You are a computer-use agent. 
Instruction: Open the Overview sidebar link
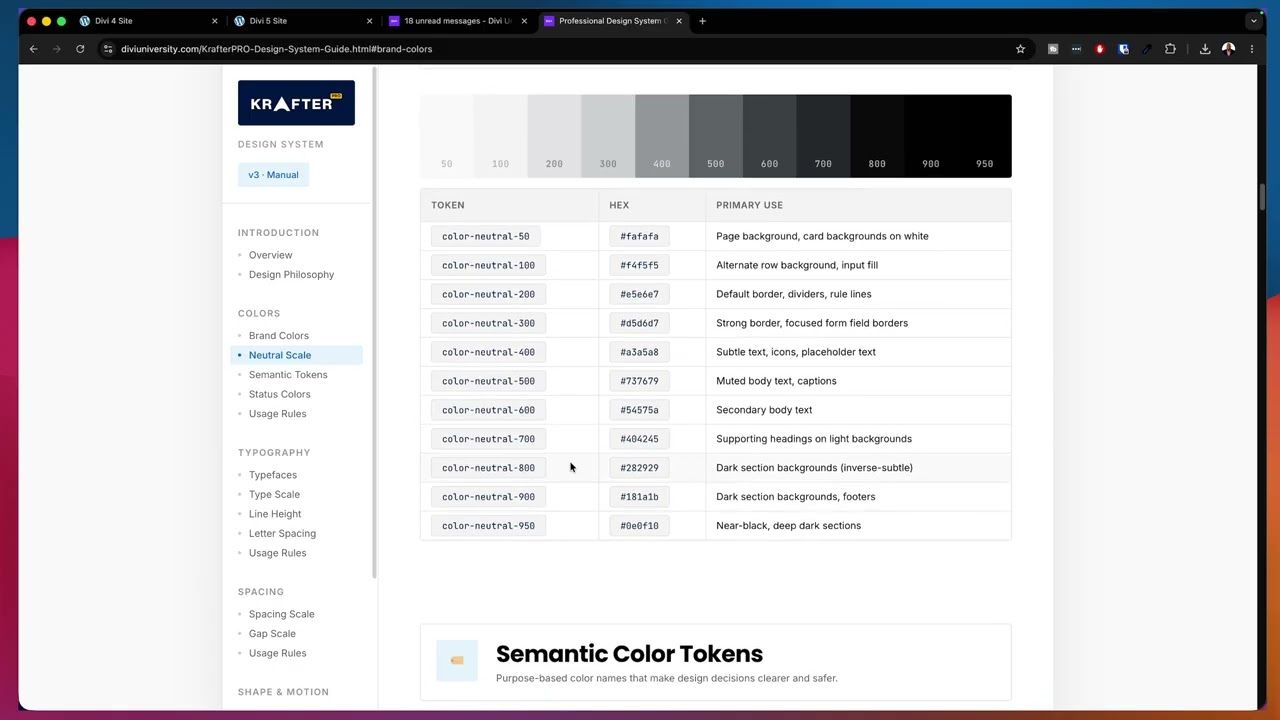[x=270, y=255]
